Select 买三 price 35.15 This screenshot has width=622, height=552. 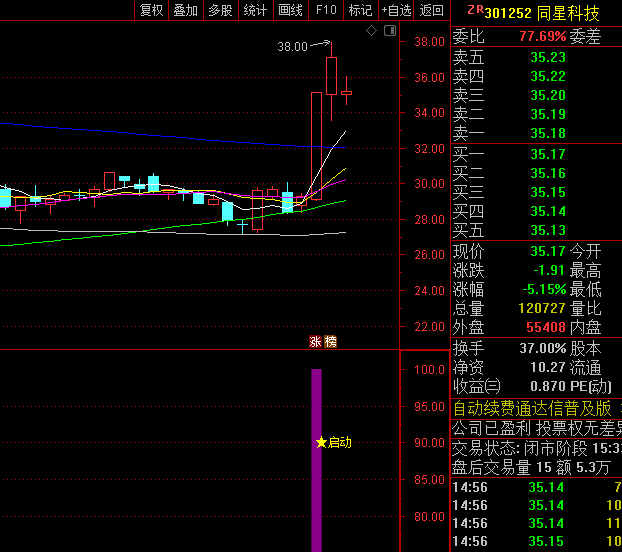point(548,192)
